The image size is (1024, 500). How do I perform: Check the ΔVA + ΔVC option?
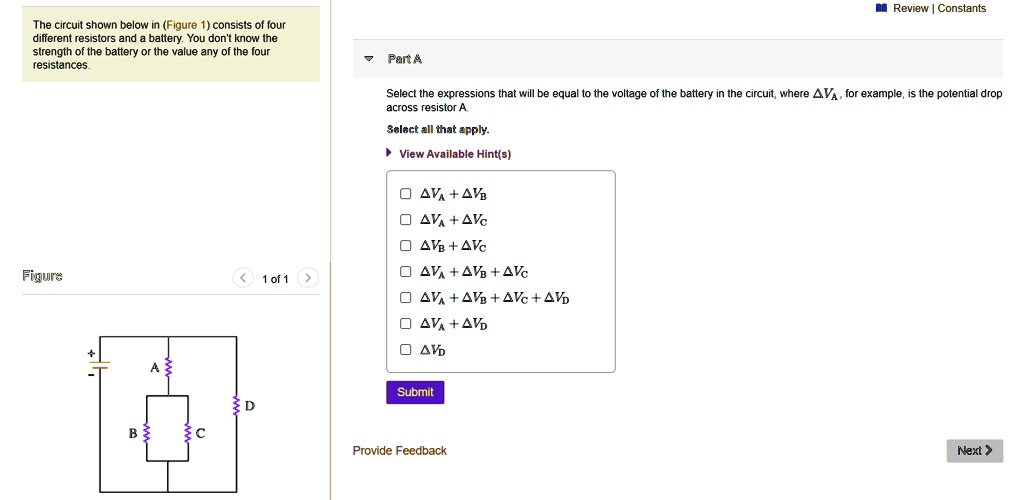click(x=405, y=220)
